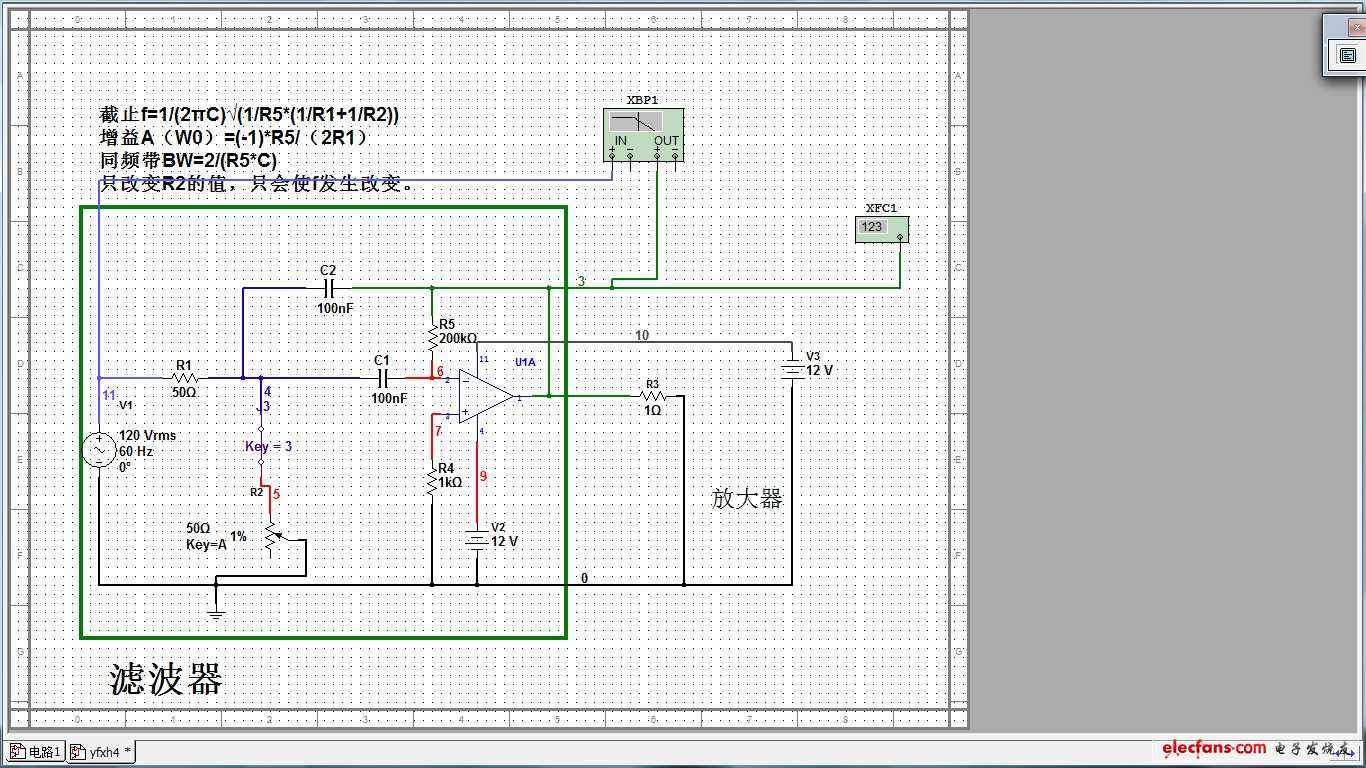This screenshot has width=1366, height=768.
Task: Click the 200kΩ value of R5
Action: [458, 339]
